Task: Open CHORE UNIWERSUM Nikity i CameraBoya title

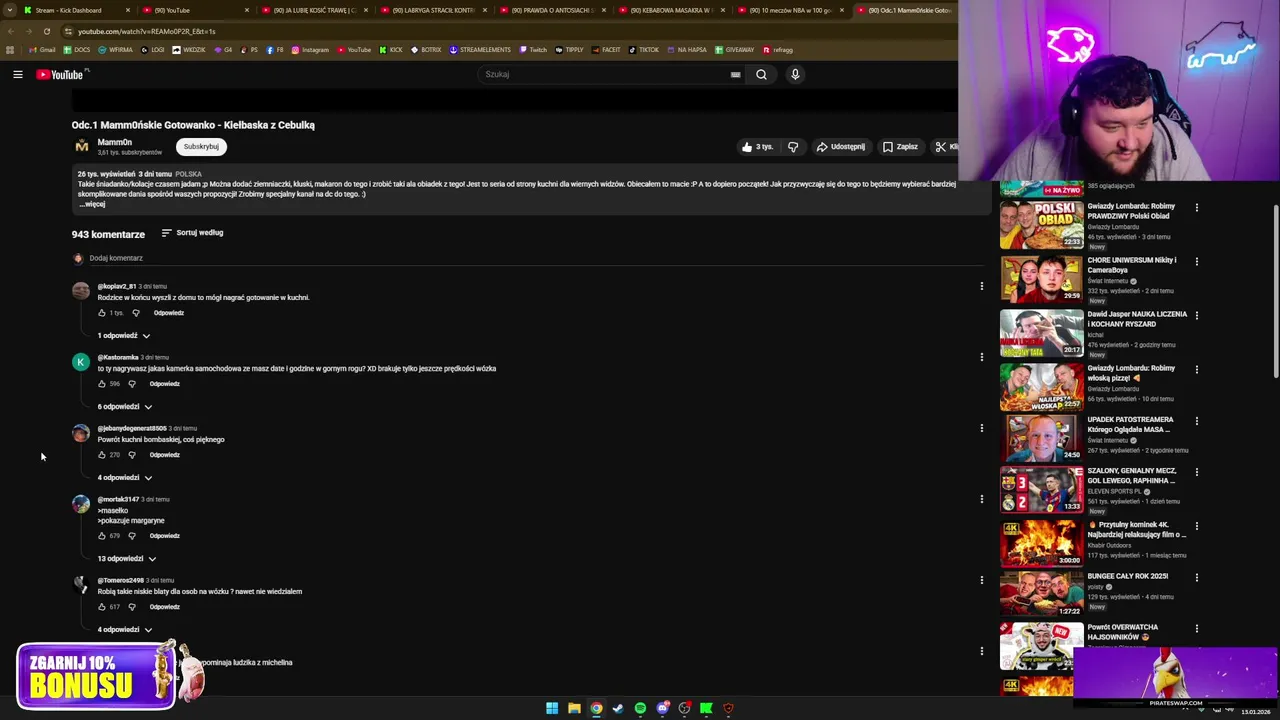Action: click(x=1132, y=265)
